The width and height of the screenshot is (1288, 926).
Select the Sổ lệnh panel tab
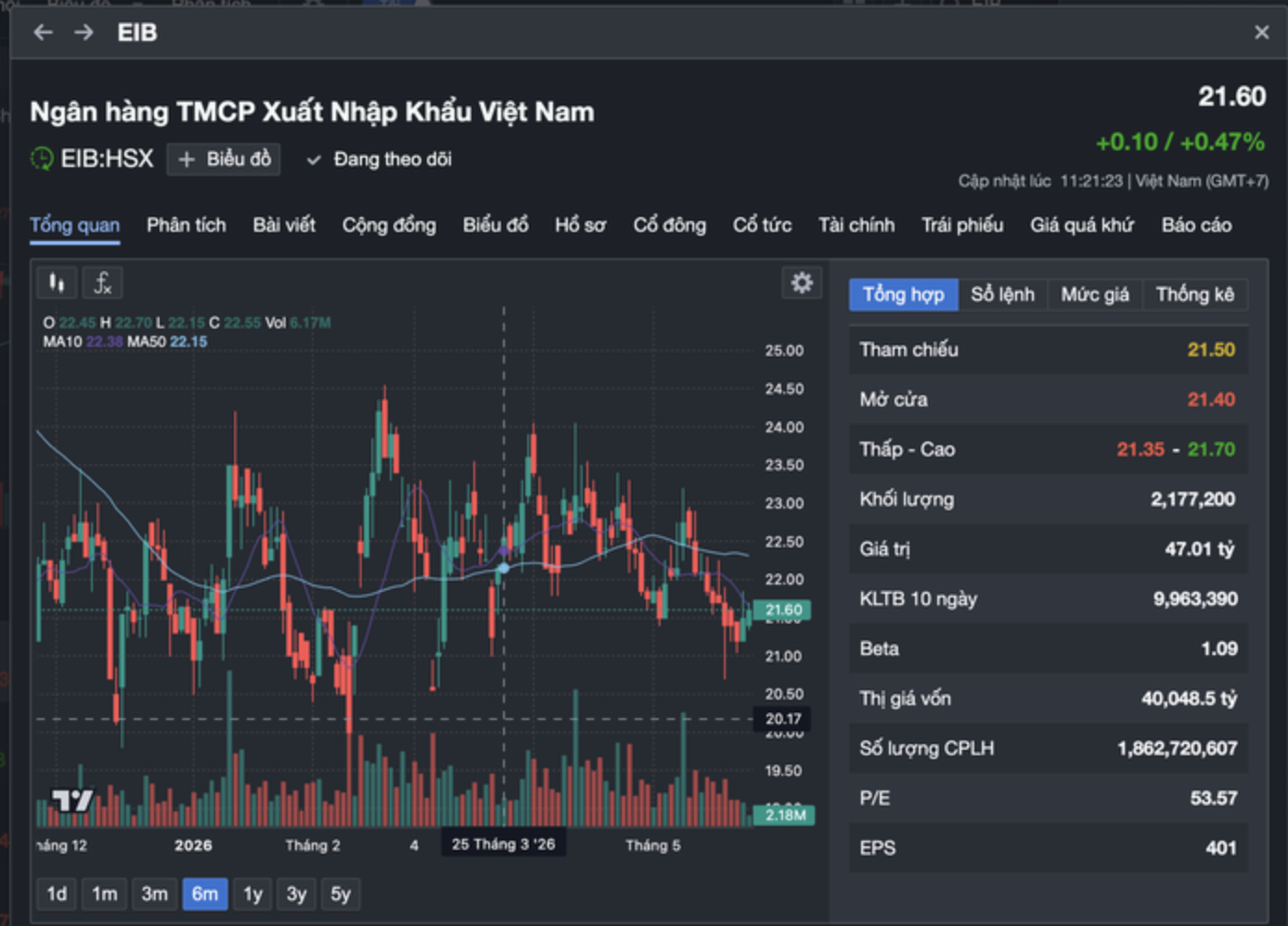1002,294
